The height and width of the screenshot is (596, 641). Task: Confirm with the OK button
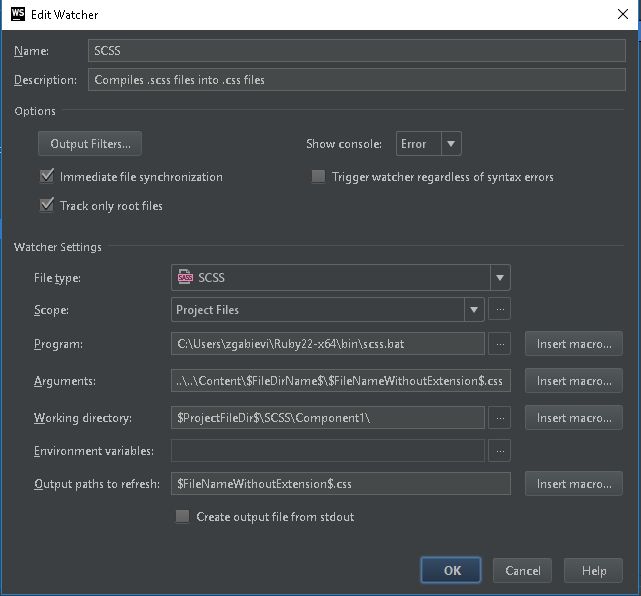451,570
